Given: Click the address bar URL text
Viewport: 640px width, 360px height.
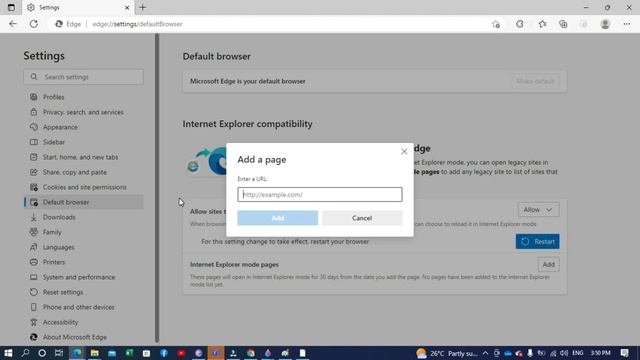Looking at the screenshot, I should (137, 24).
